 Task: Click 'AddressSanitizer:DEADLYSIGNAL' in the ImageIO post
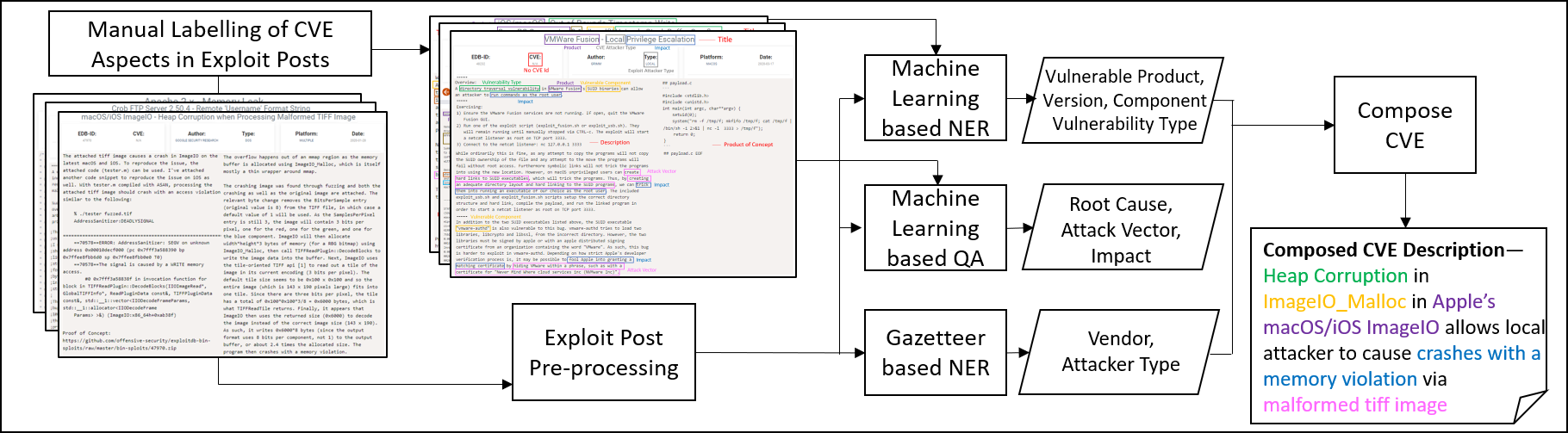[x=115, y=220]
